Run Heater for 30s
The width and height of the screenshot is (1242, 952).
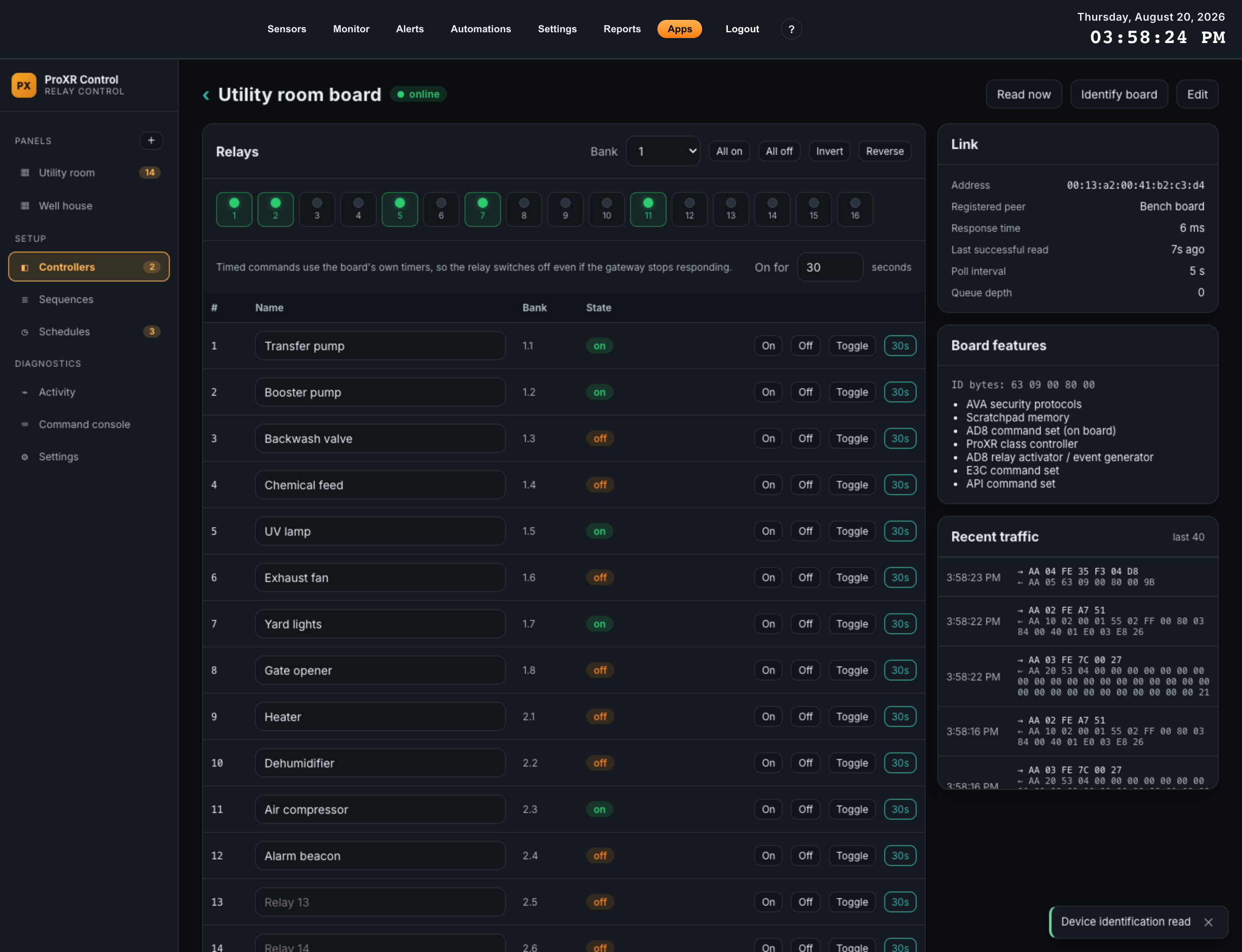[x=900, y=717]
